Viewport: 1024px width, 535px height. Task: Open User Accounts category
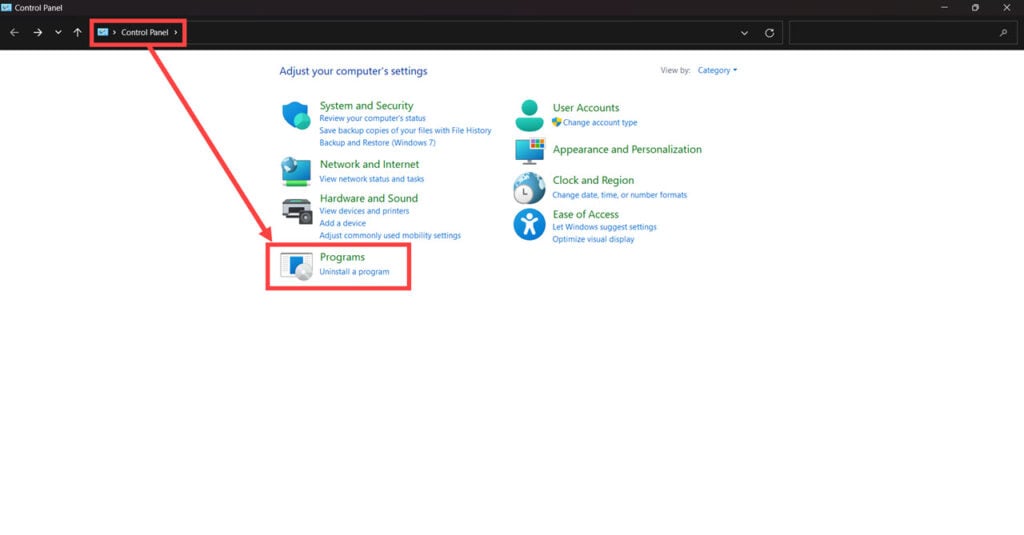tap(586, 108)
